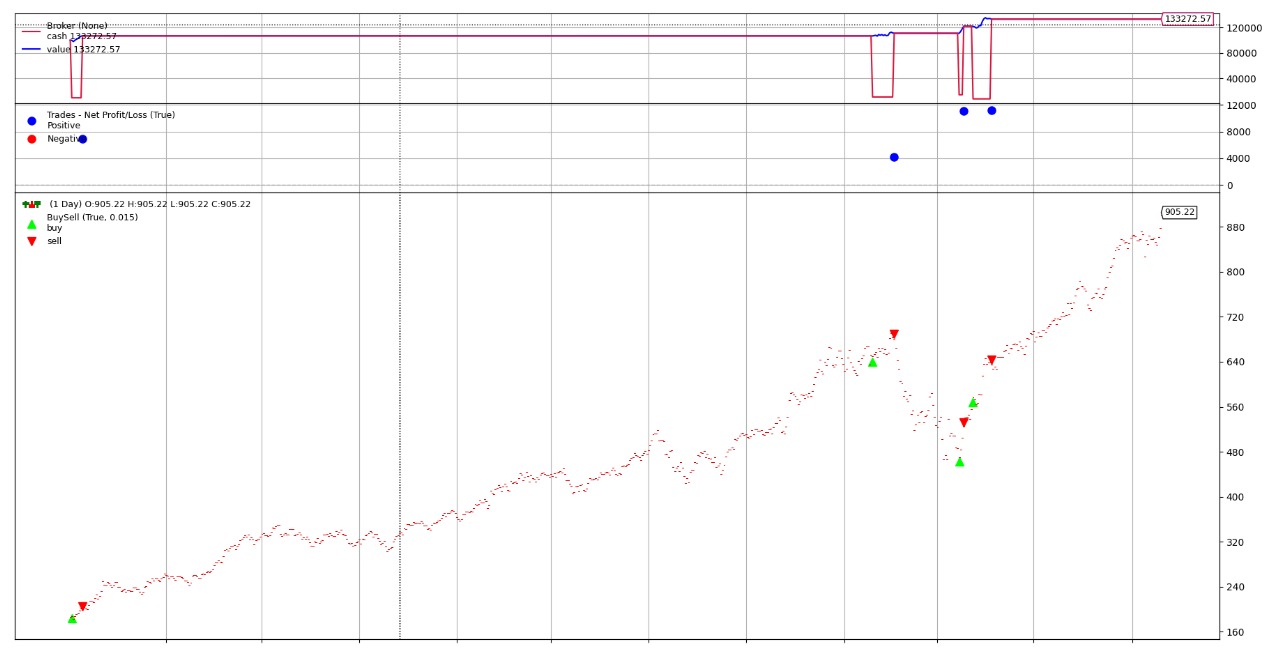Click the red sell triangle in the legend

31,241
